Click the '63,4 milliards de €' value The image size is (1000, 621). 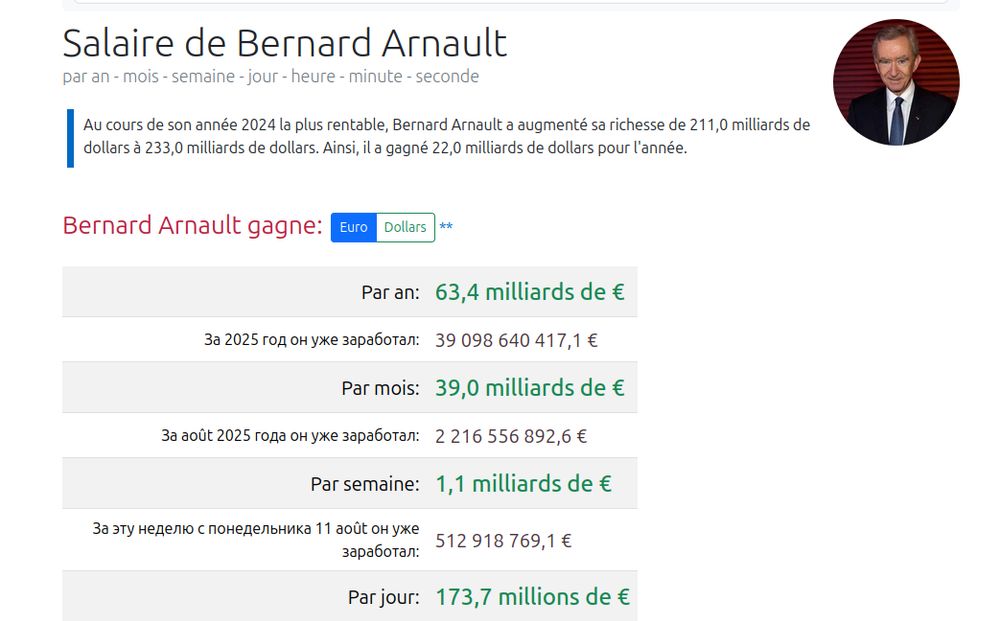tap(530, 292)
